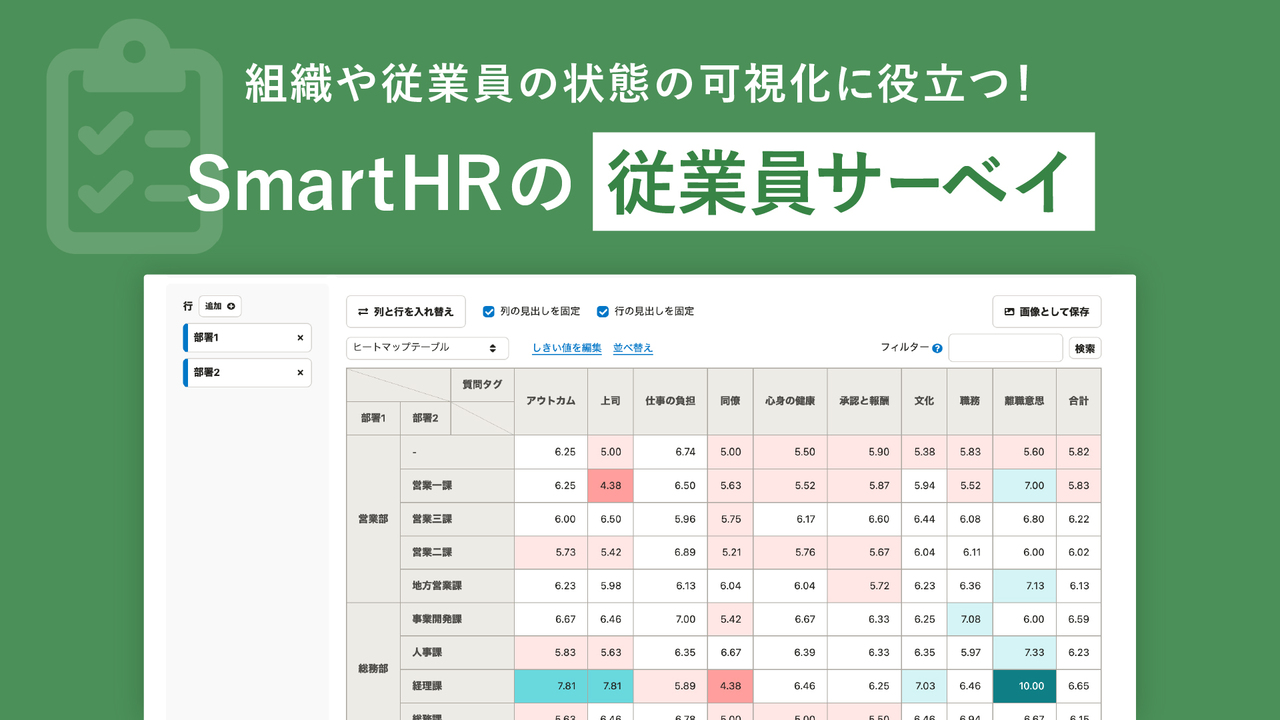Click the 7.33 cell in 人事課 row

point(1024,653)
